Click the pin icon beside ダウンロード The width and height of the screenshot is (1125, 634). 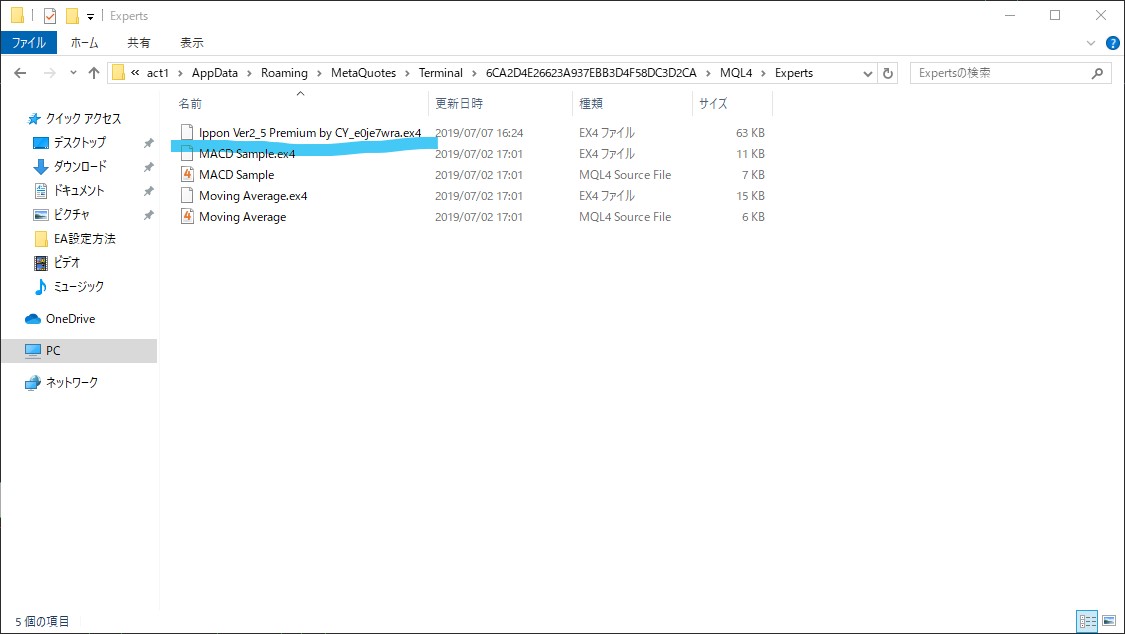tap(149, 167)
